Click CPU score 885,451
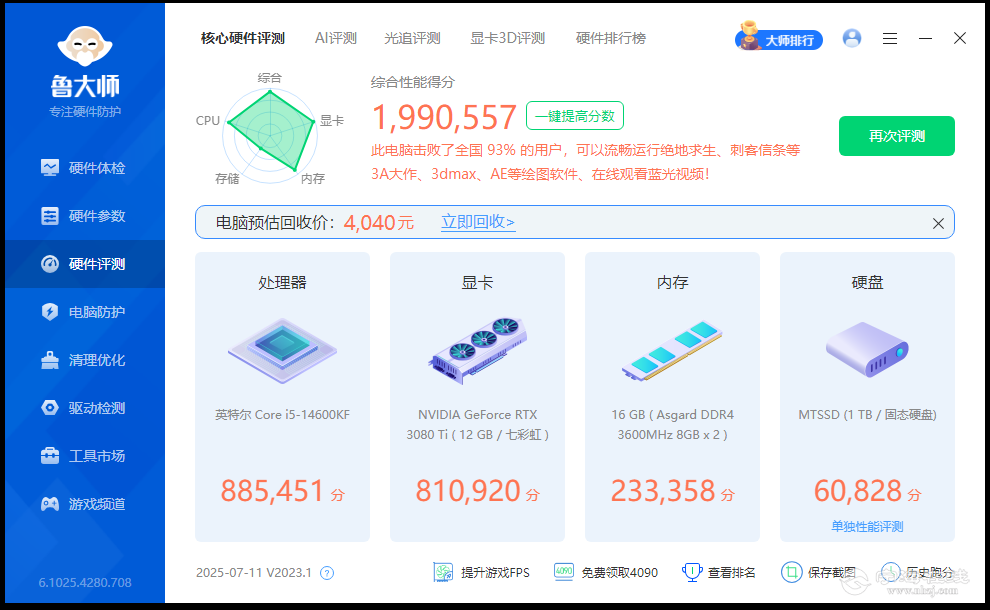The height and width of the screenshot is (610, 990). 272,491
